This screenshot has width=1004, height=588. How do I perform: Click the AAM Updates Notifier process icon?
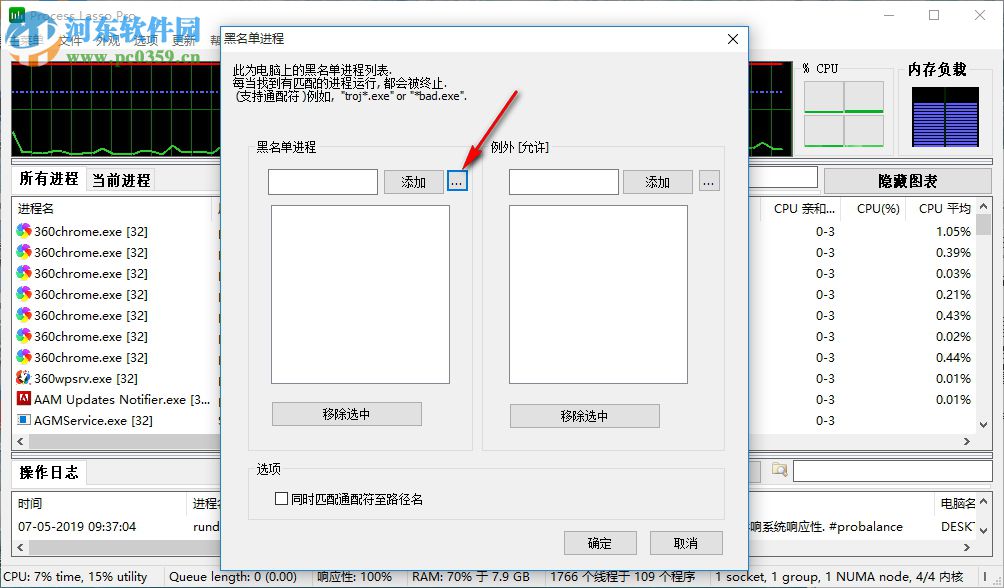[24, 399]
